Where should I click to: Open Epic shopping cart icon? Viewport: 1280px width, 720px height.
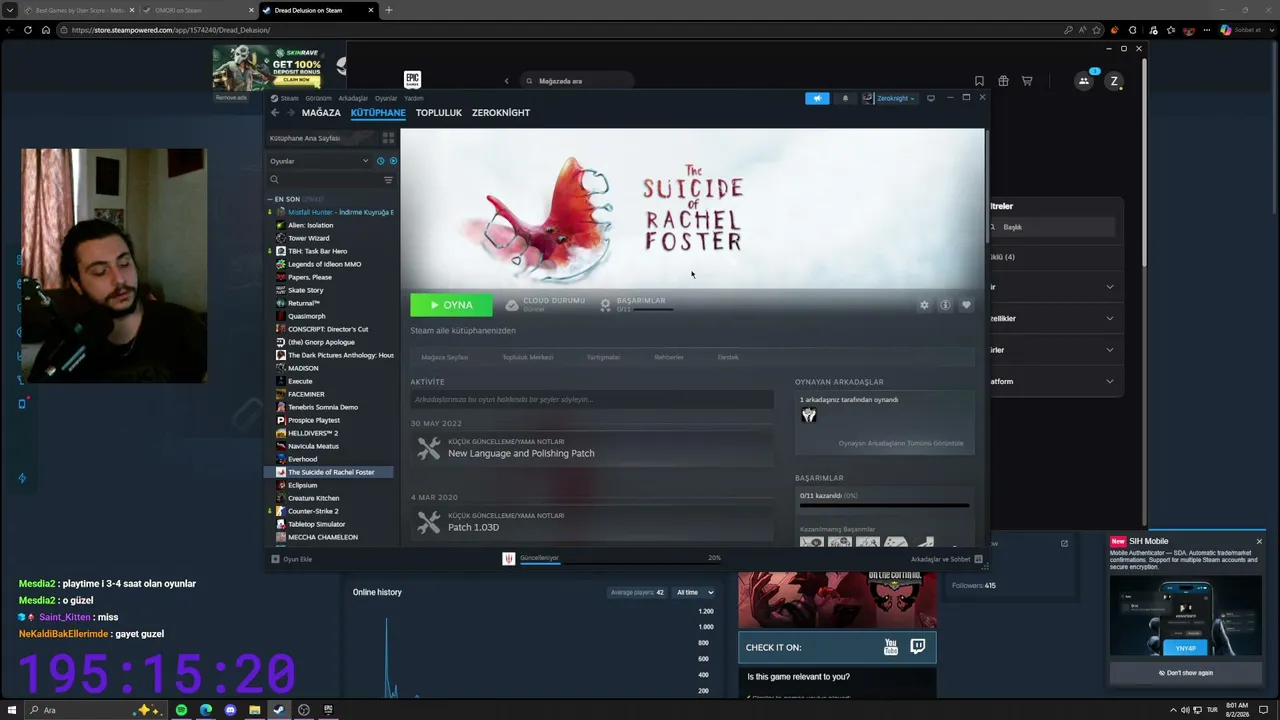[x=1027, y=81]
